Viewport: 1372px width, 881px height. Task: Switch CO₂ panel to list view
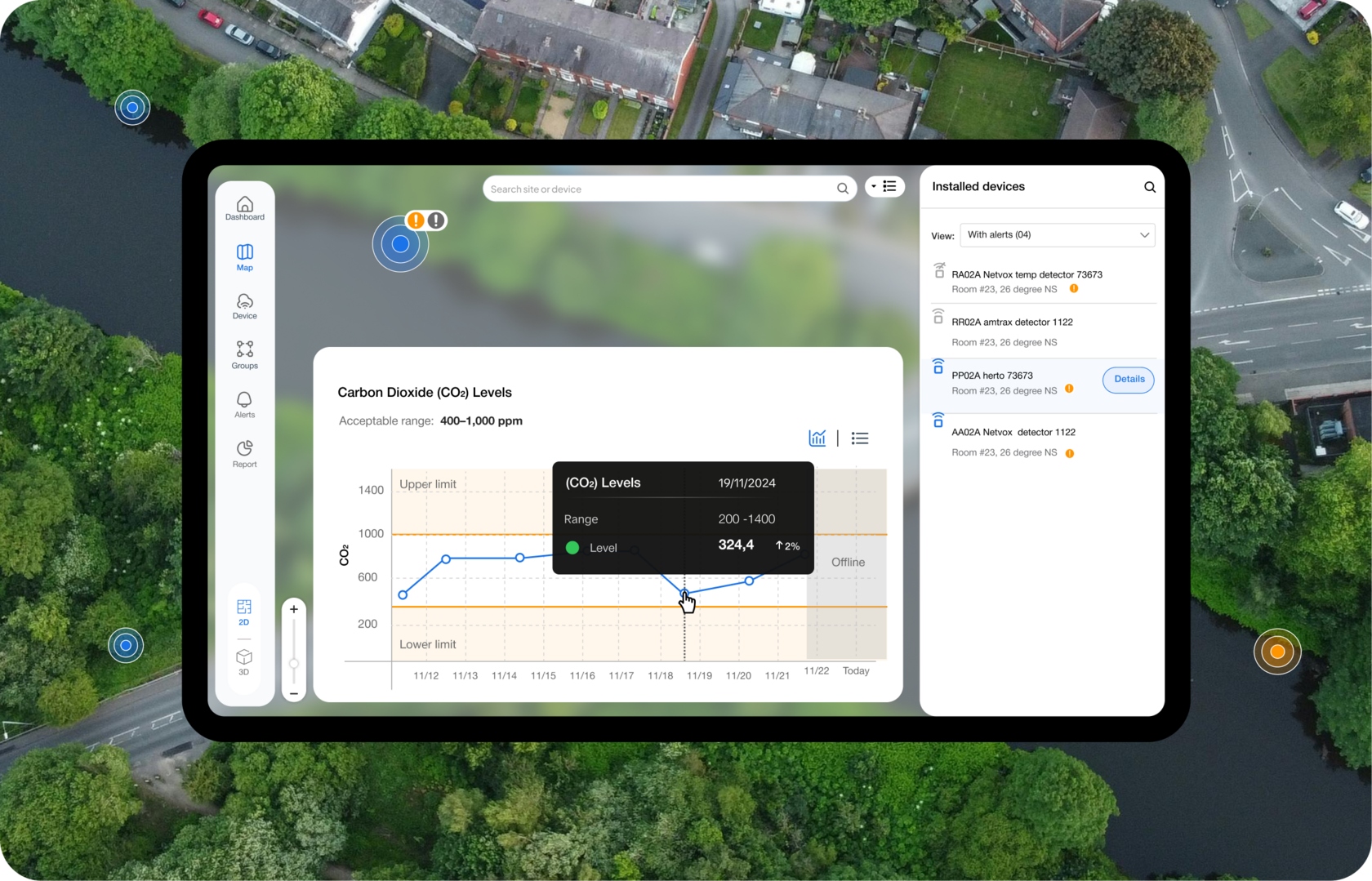click(859, 438)
